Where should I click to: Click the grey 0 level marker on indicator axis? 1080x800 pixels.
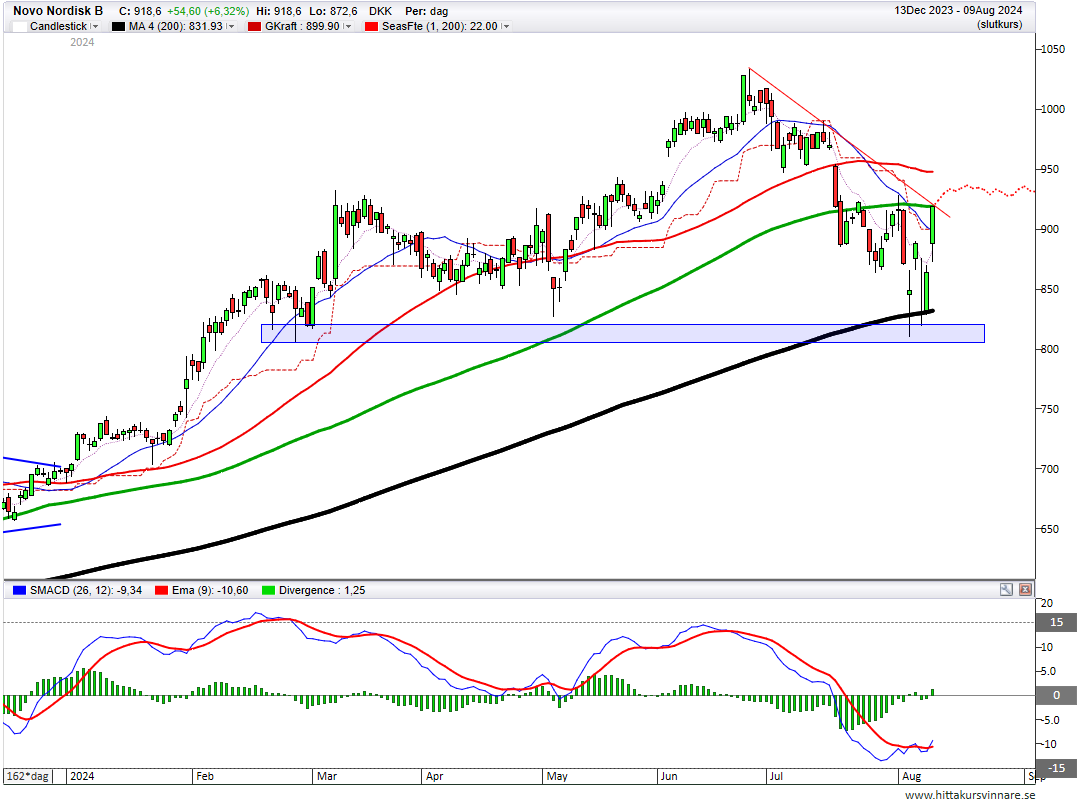(1056, 695)
